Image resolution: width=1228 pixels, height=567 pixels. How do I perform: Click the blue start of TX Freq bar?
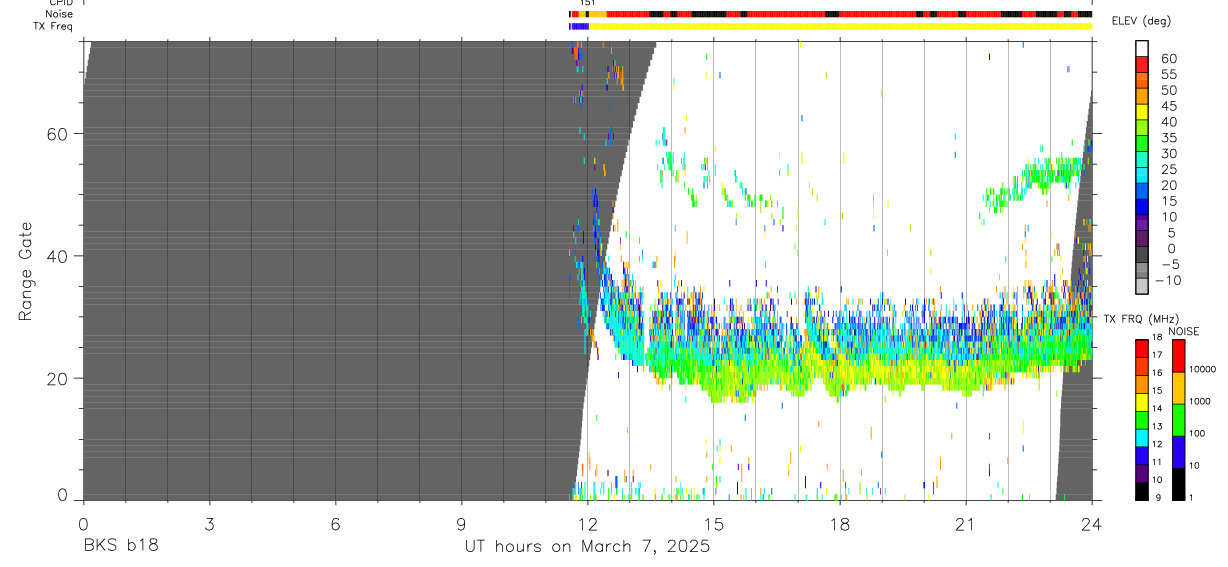(x=579, y=26)
